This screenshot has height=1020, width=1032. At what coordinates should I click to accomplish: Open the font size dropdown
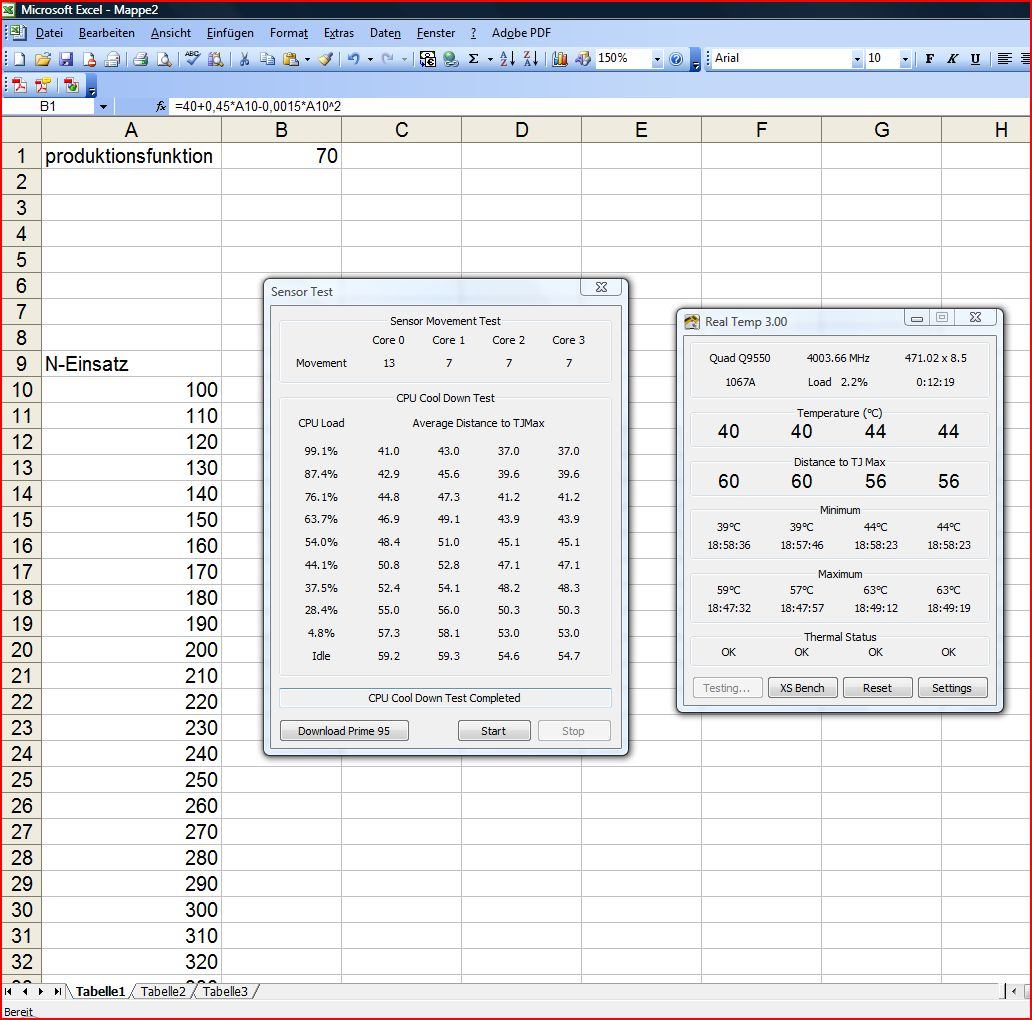pyautogui.click(x=906, y=60)
